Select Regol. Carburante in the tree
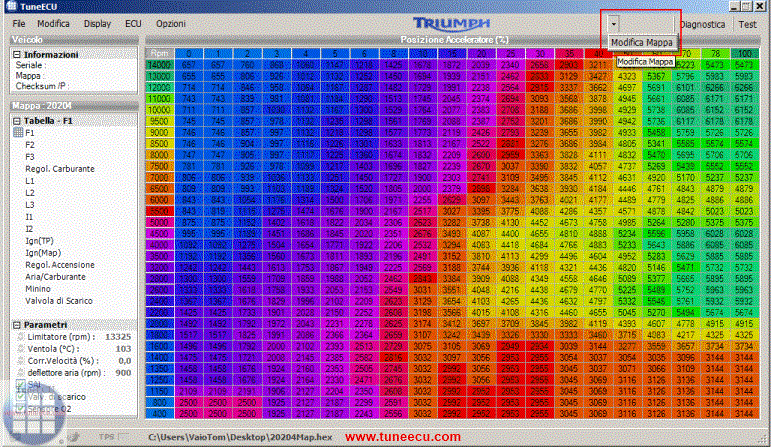Screen dimensions: 771x447 pyautogui.click(x=59, y=169)
